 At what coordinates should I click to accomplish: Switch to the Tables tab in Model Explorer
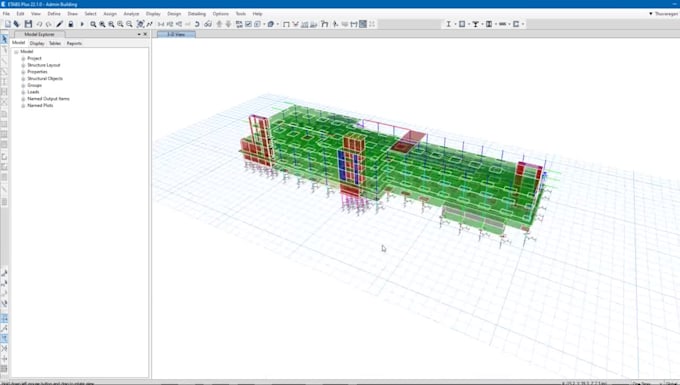pos(55,43)
